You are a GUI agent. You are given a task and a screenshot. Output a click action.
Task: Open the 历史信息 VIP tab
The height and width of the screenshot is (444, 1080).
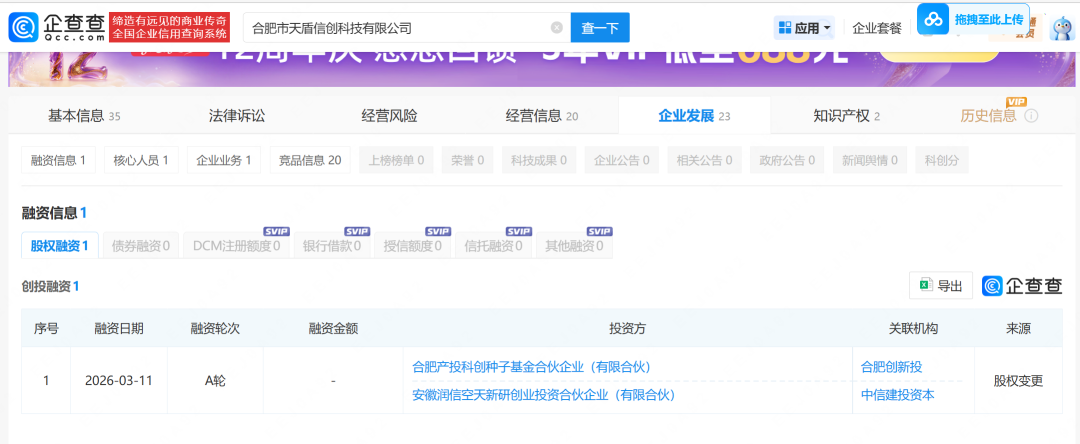[x=988, y=116]
